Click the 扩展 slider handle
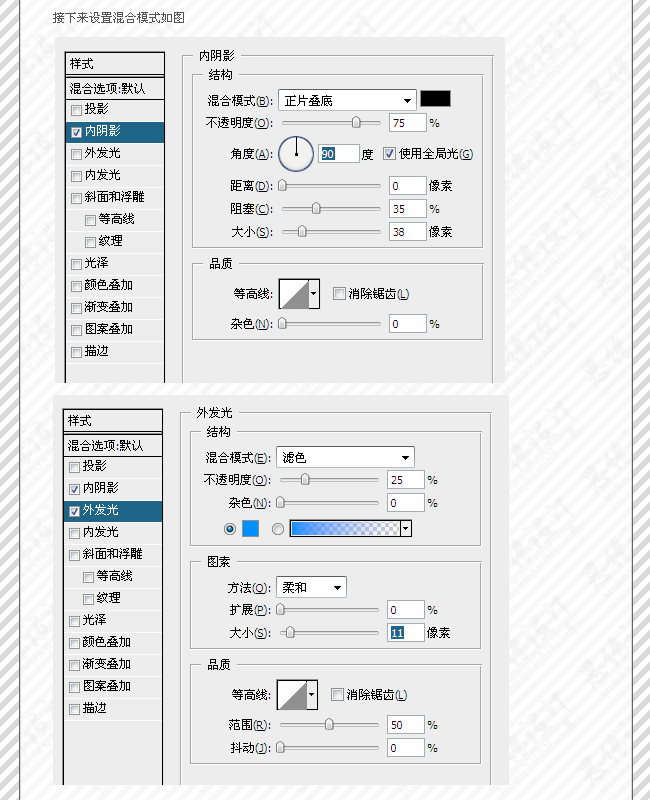This screenshot has width=650, height=800. 280,610
